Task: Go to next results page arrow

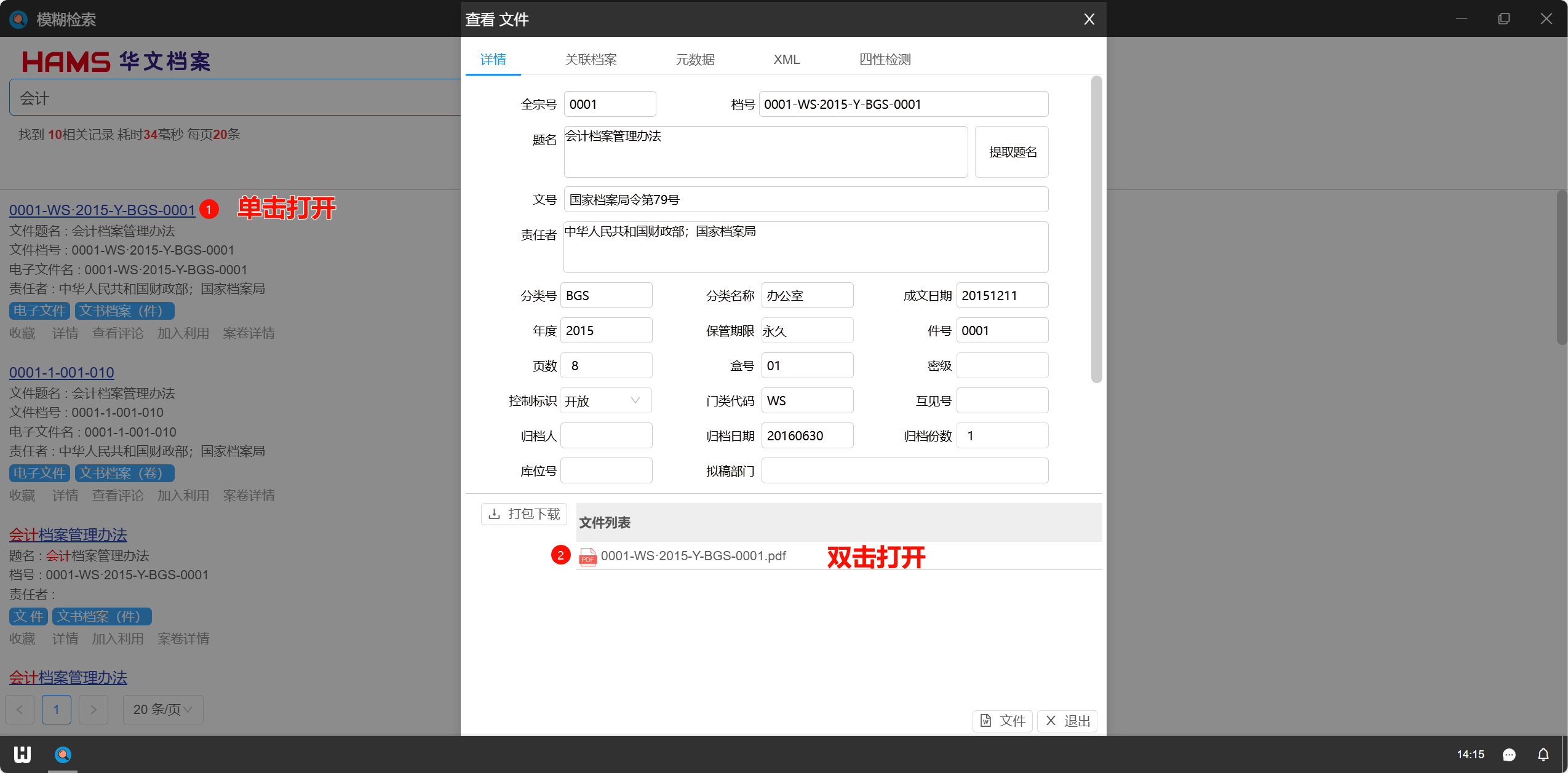Action: 94,710
